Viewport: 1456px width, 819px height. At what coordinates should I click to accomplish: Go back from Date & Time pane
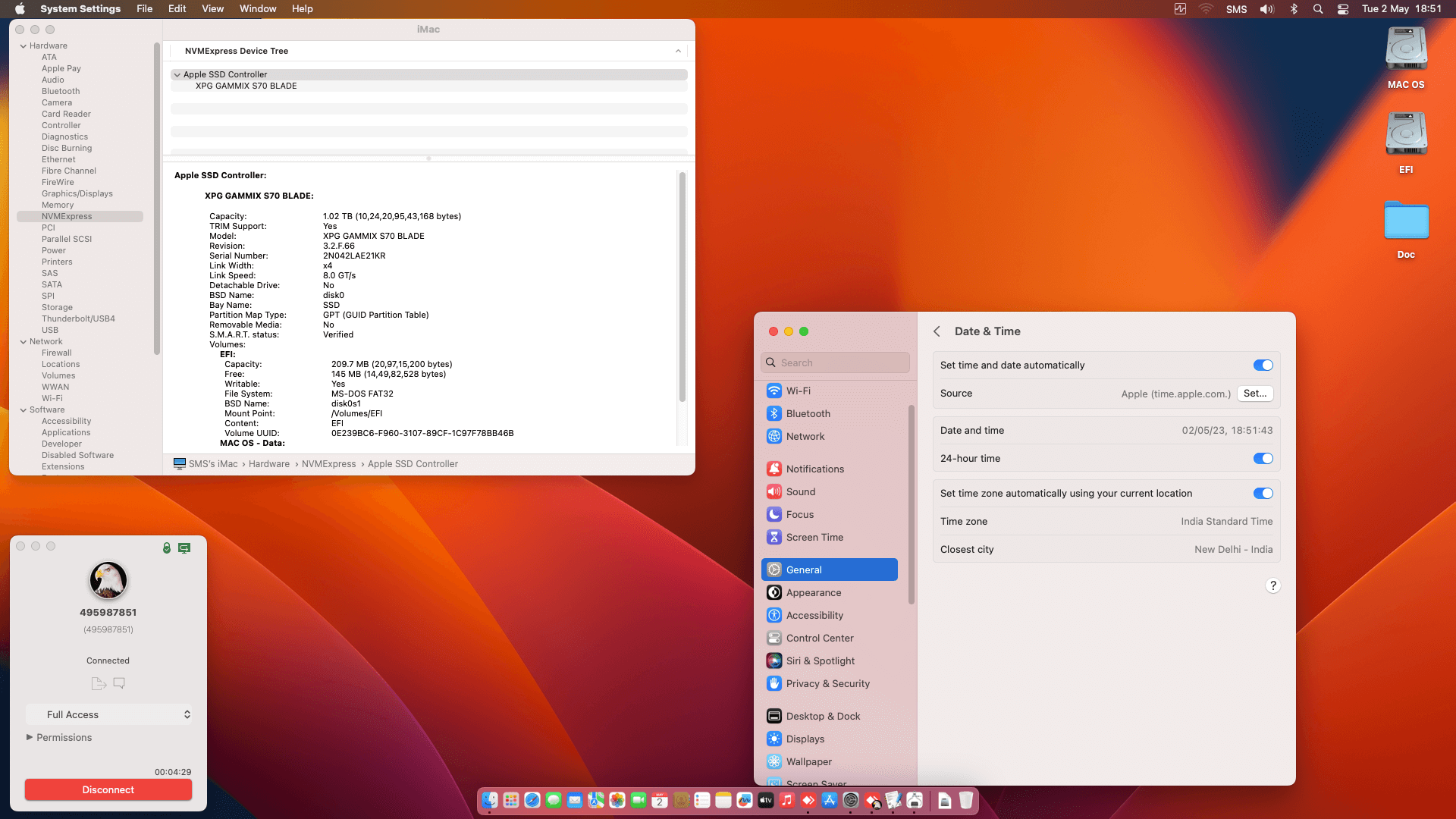pos(937,331)
